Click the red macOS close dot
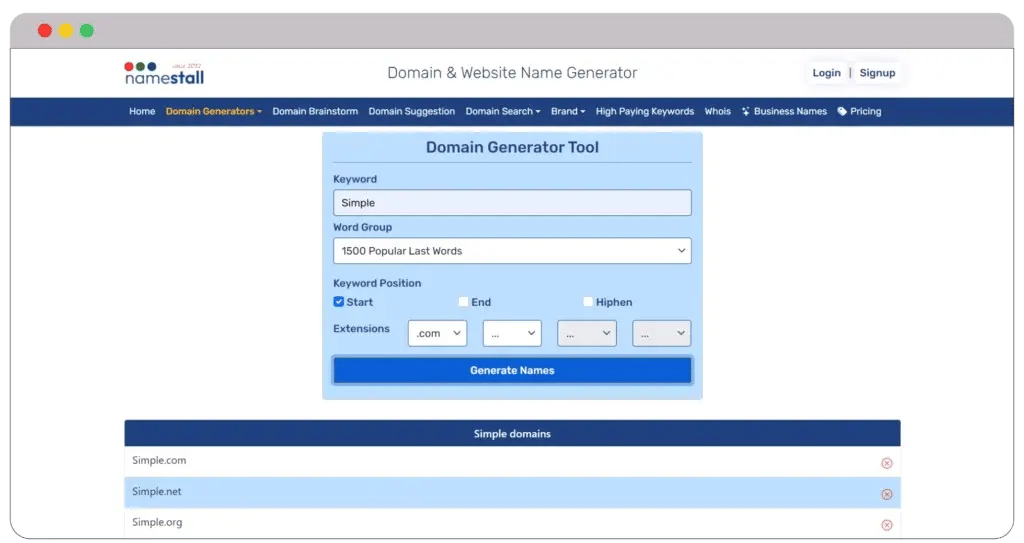Image resolution: width=1024 pixels, height=543 pixels. coord(45,31)
